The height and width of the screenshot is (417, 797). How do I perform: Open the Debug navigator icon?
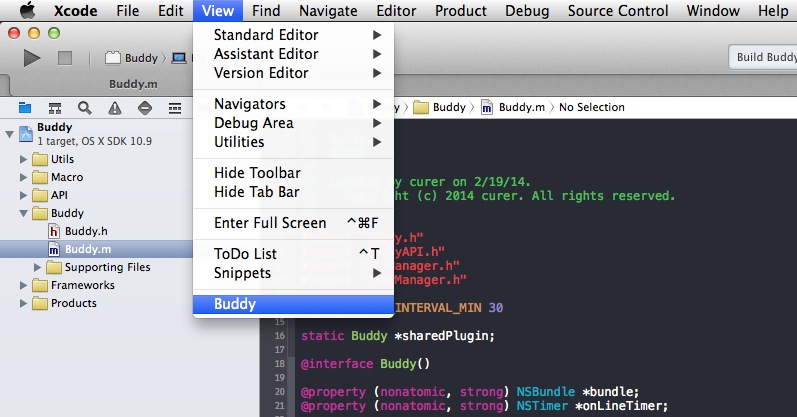(175, 108)
